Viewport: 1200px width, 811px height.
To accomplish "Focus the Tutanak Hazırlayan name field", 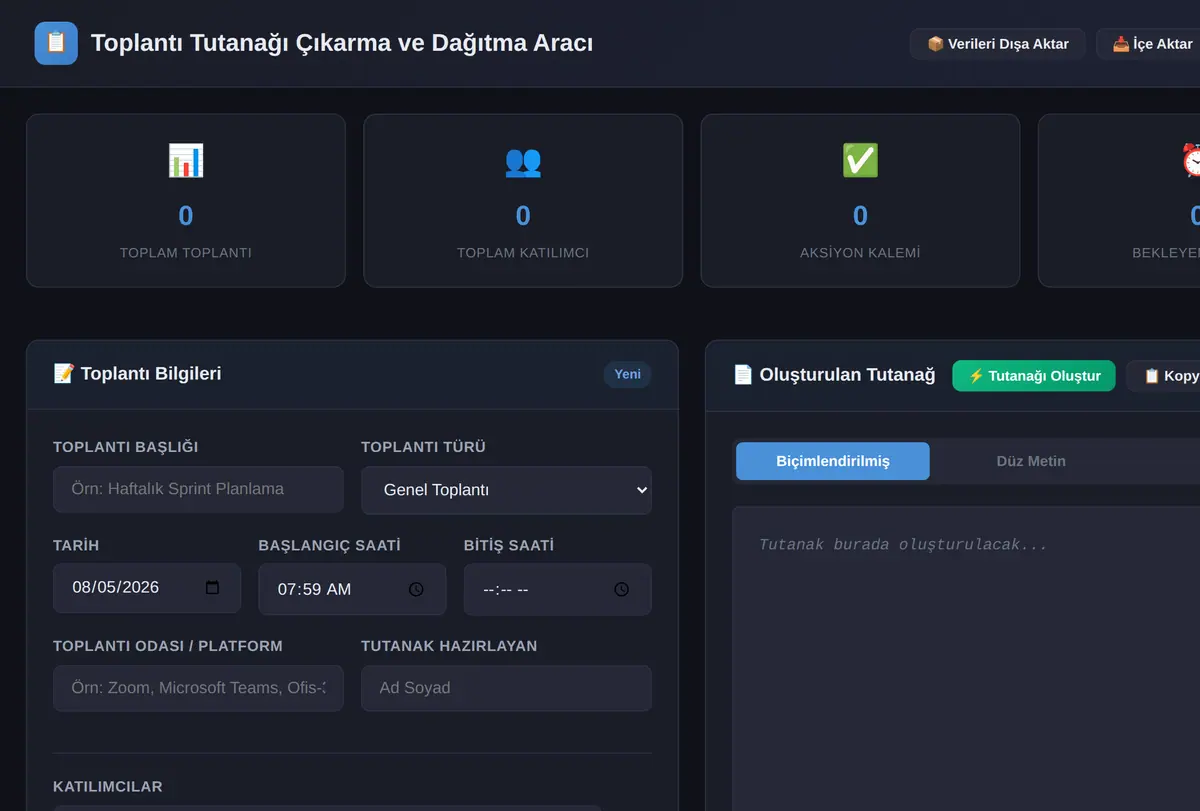I will click(506, 688).
